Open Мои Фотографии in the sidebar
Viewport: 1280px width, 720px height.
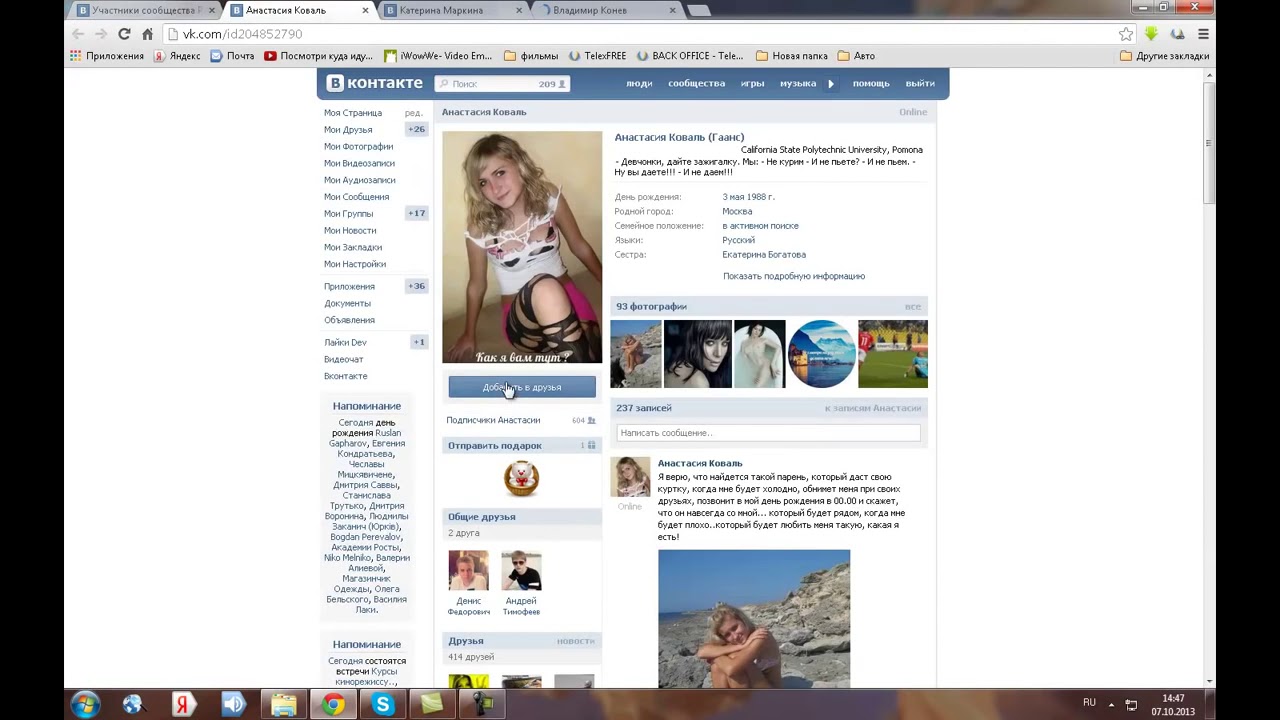(358, 147)
